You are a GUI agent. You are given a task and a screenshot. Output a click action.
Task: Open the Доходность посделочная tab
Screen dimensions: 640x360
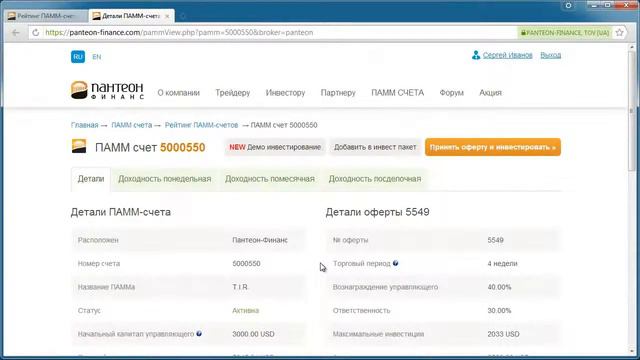375,179
